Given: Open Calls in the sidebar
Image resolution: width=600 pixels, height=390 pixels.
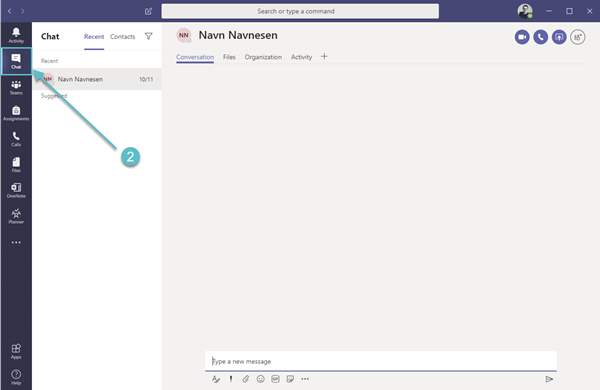Looking at the screenshot, I should 16,139.
